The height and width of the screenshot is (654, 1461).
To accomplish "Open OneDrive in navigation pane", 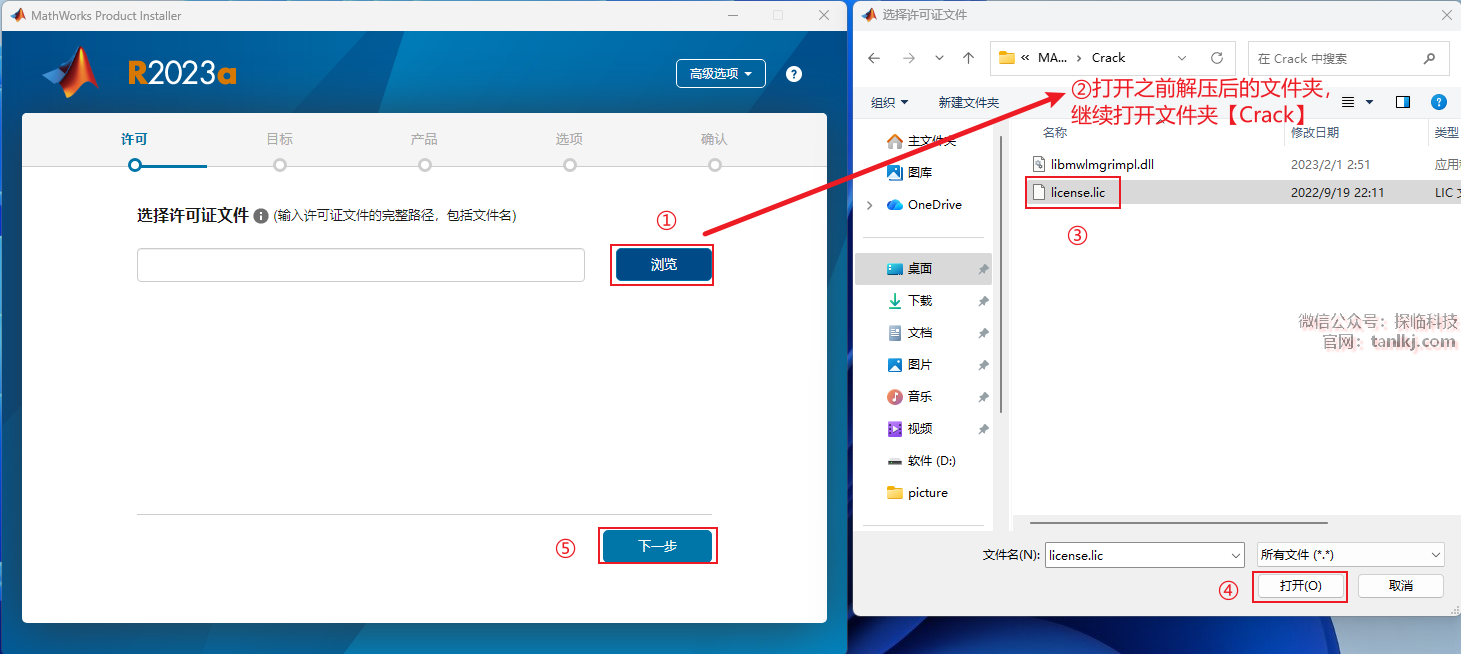I will point(924,204).
